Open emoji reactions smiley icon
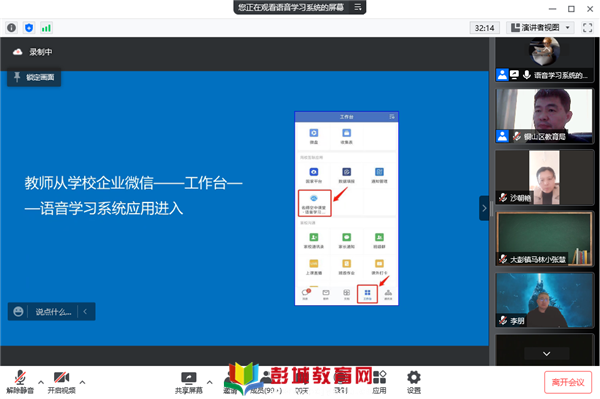Screen dimensions: 600x399 tap(18, 311)
